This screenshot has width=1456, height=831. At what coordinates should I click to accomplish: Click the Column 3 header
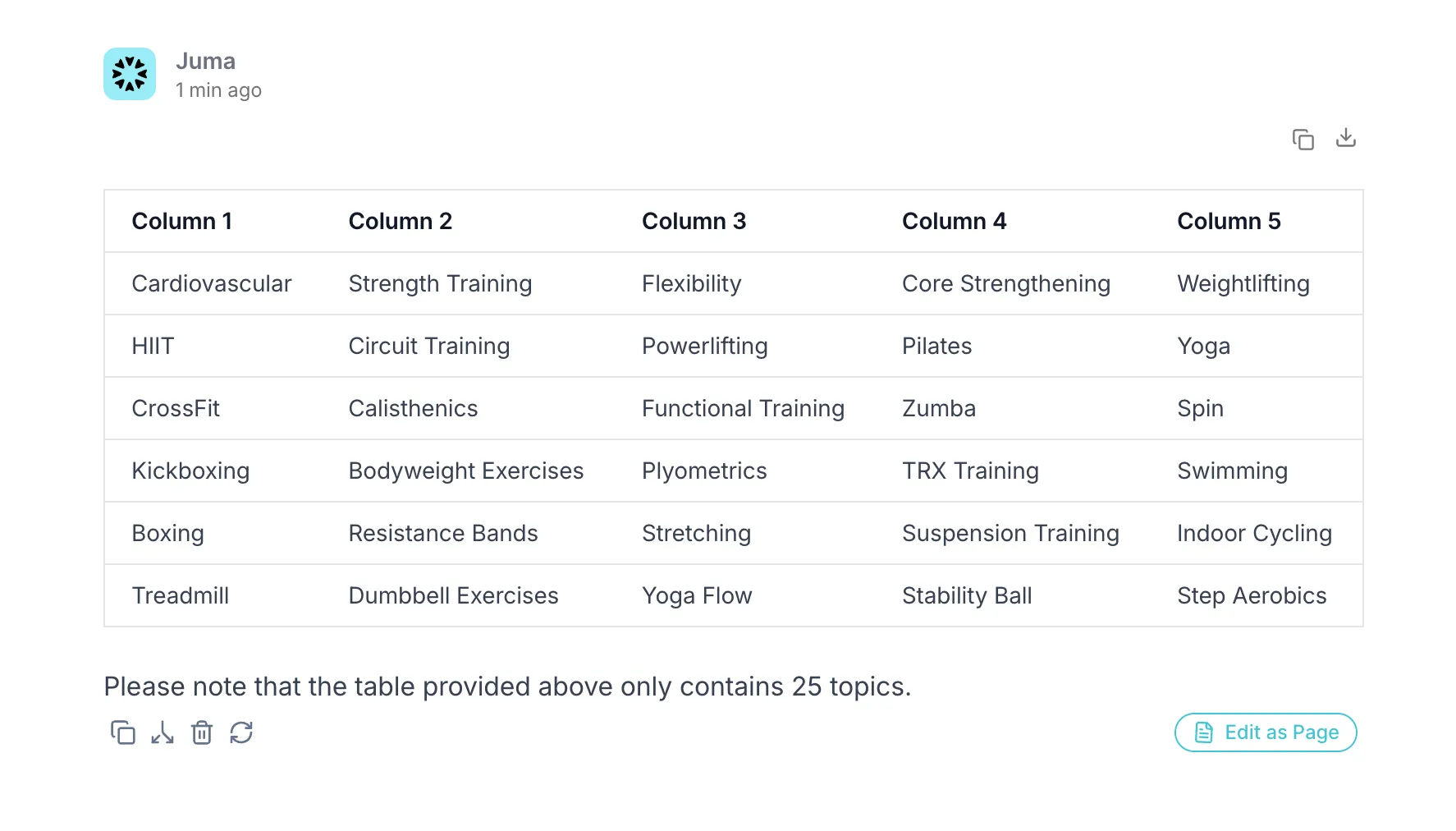694,221
